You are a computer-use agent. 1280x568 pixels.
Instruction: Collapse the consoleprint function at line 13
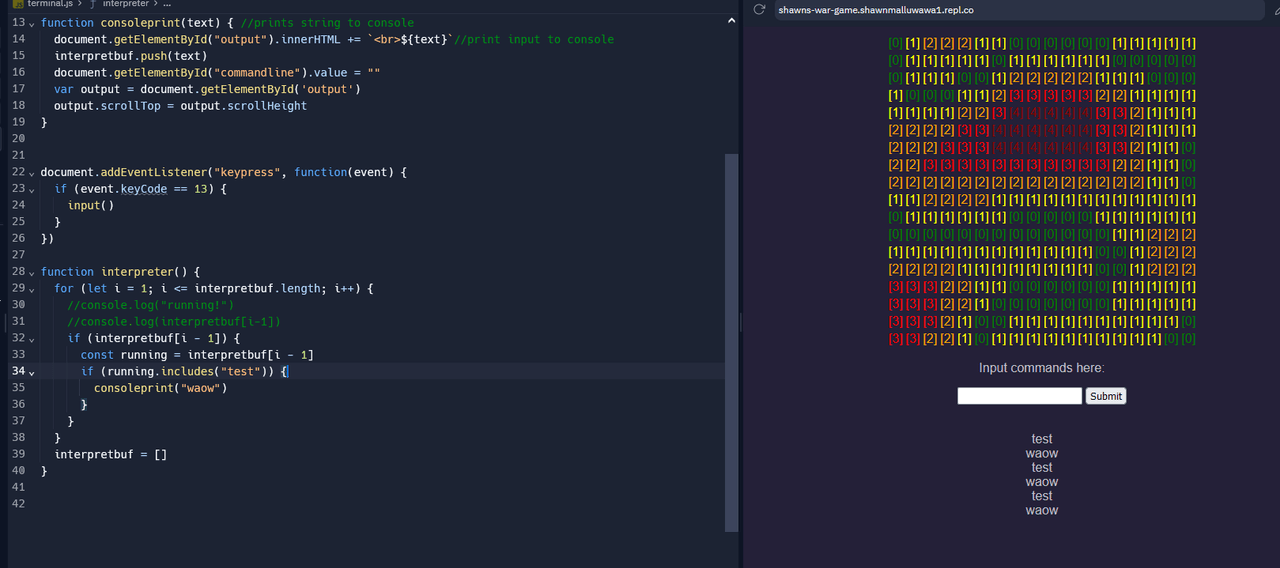click(x=31, y=23)
